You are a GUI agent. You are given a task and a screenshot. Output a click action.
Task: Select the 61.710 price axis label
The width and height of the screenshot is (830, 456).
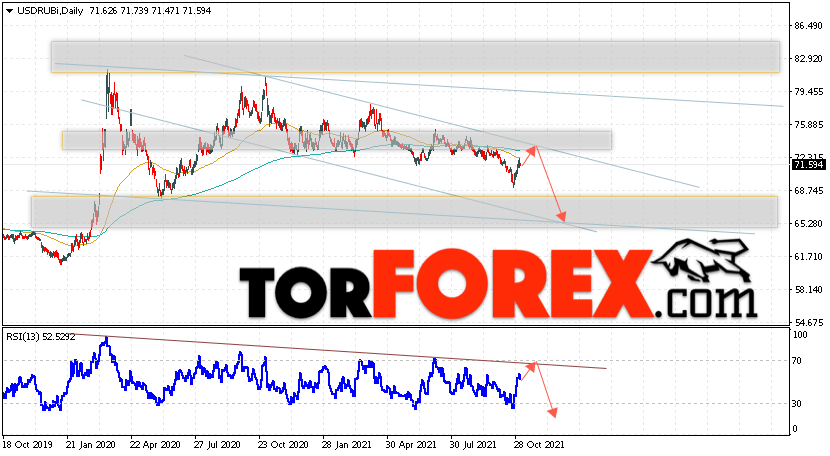[x=808, y=256]
